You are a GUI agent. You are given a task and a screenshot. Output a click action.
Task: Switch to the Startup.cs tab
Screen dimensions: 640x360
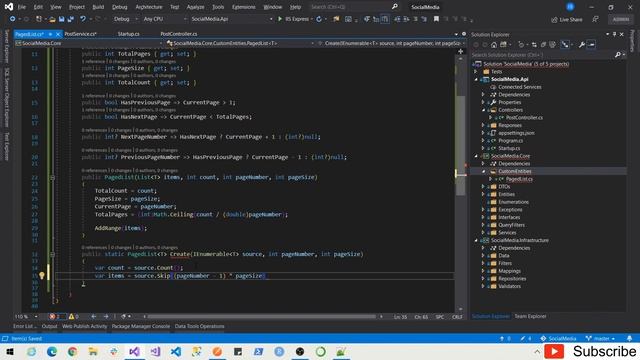[129, 34]
